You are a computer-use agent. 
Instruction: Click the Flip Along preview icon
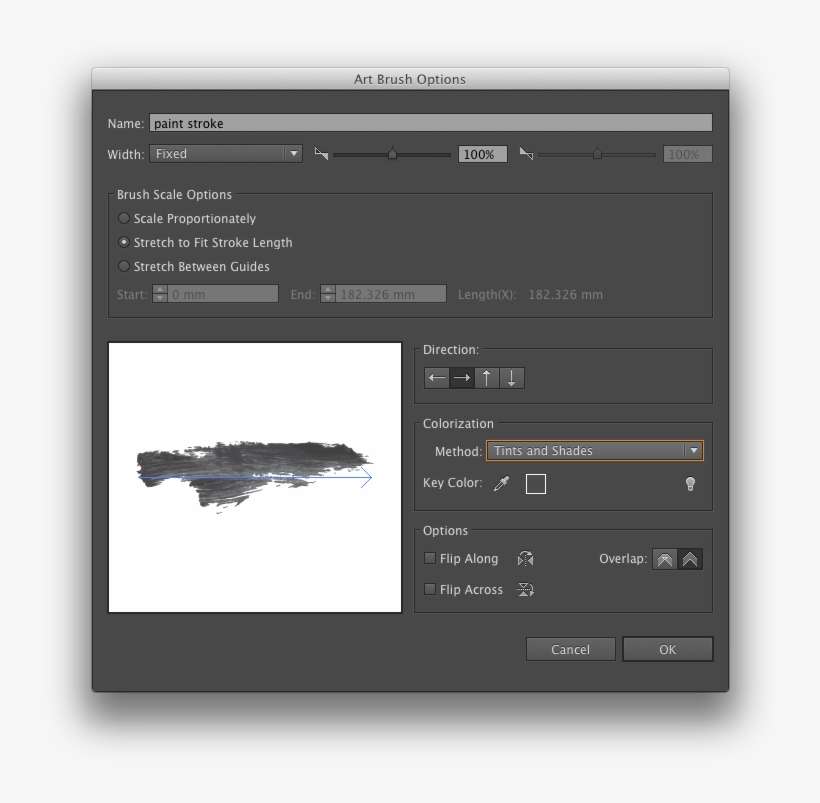(525, 558)
